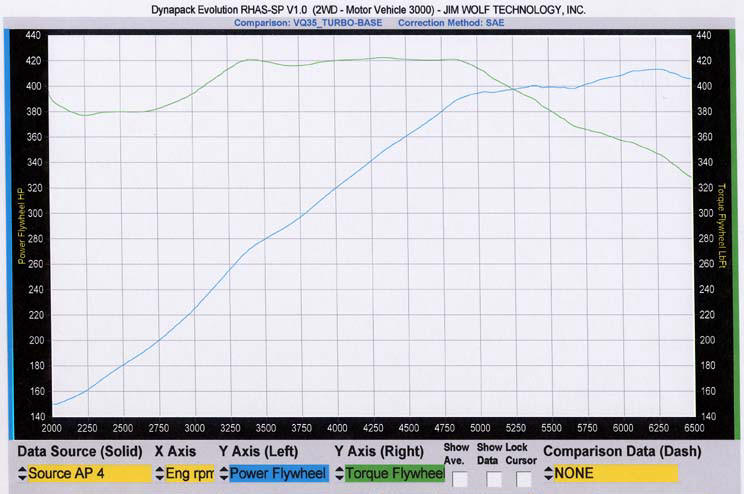744x494 pixels.
Task: Click the X Axis up-down arrows
Action: point(159,473)
